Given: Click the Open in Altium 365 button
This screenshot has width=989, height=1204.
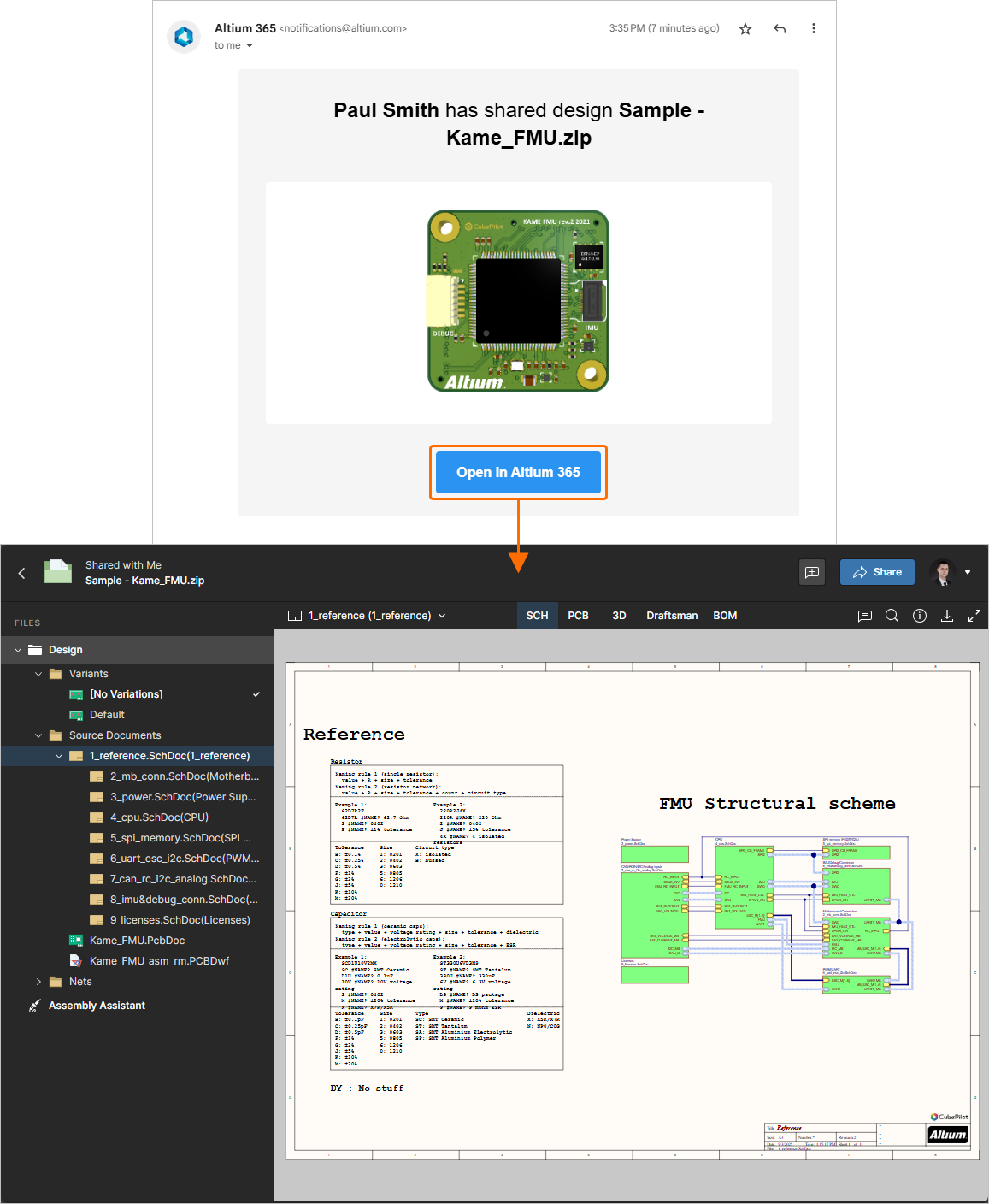Looking at the screenshot, I should coord(518,472).
